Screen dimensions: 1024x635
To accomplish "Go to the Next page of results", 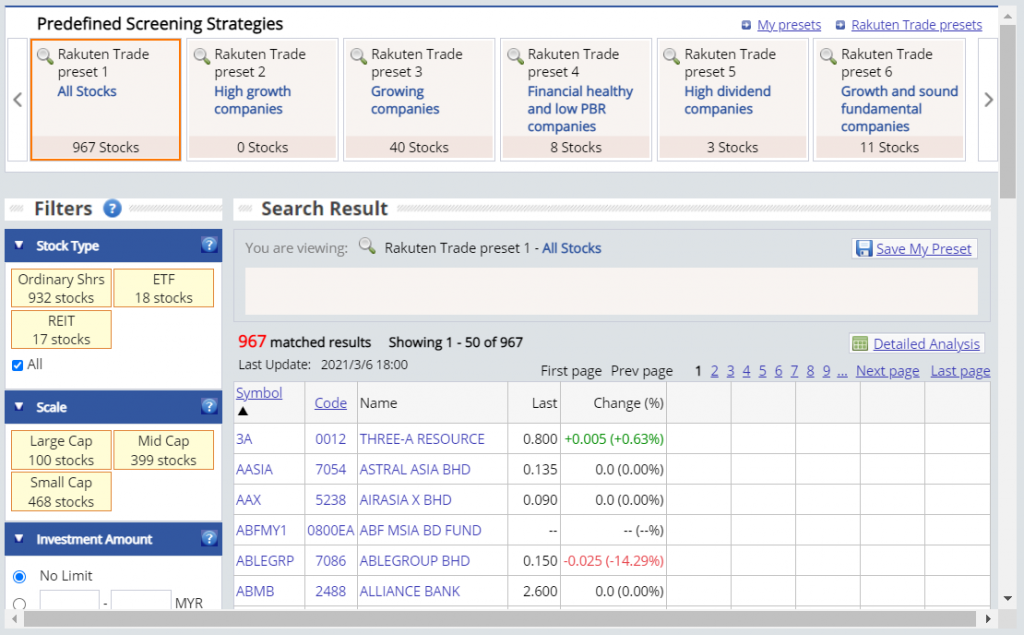I will (888, 371).
